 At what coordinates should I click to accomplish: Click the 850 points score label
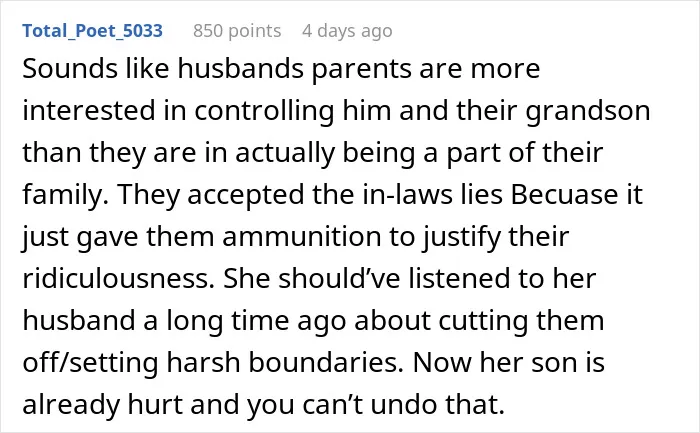tap(237, 31)
